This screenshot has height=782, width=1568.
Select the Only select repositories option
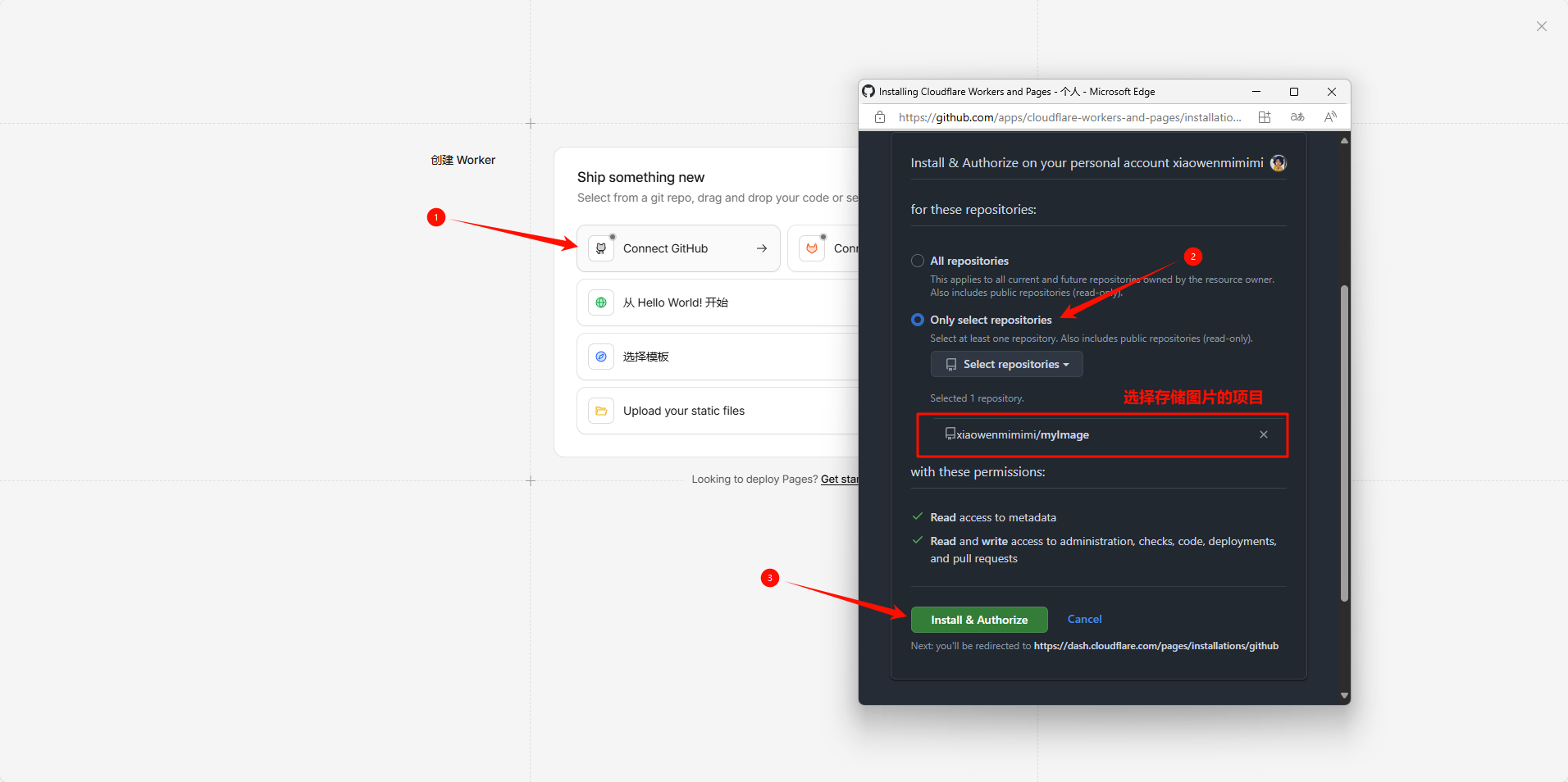click(x=918, y=320)
